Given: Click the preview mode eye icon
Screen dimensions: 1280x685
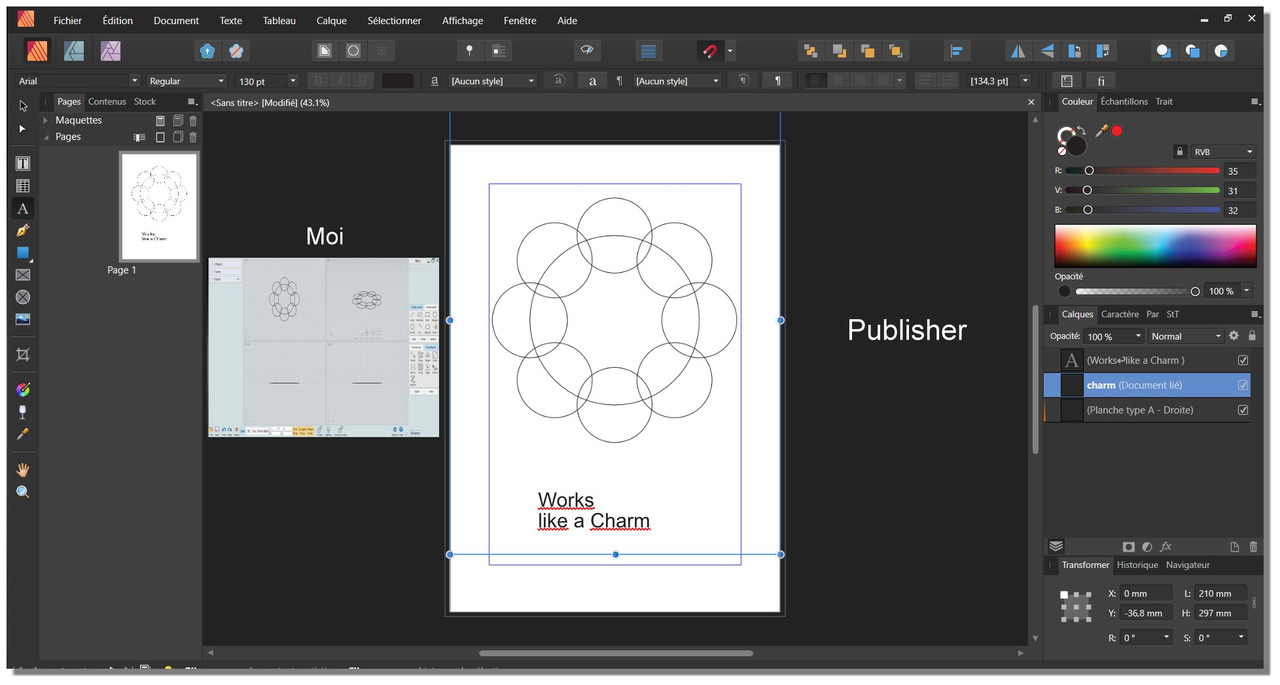Looking at the screenshot, I should coord(587,50).
